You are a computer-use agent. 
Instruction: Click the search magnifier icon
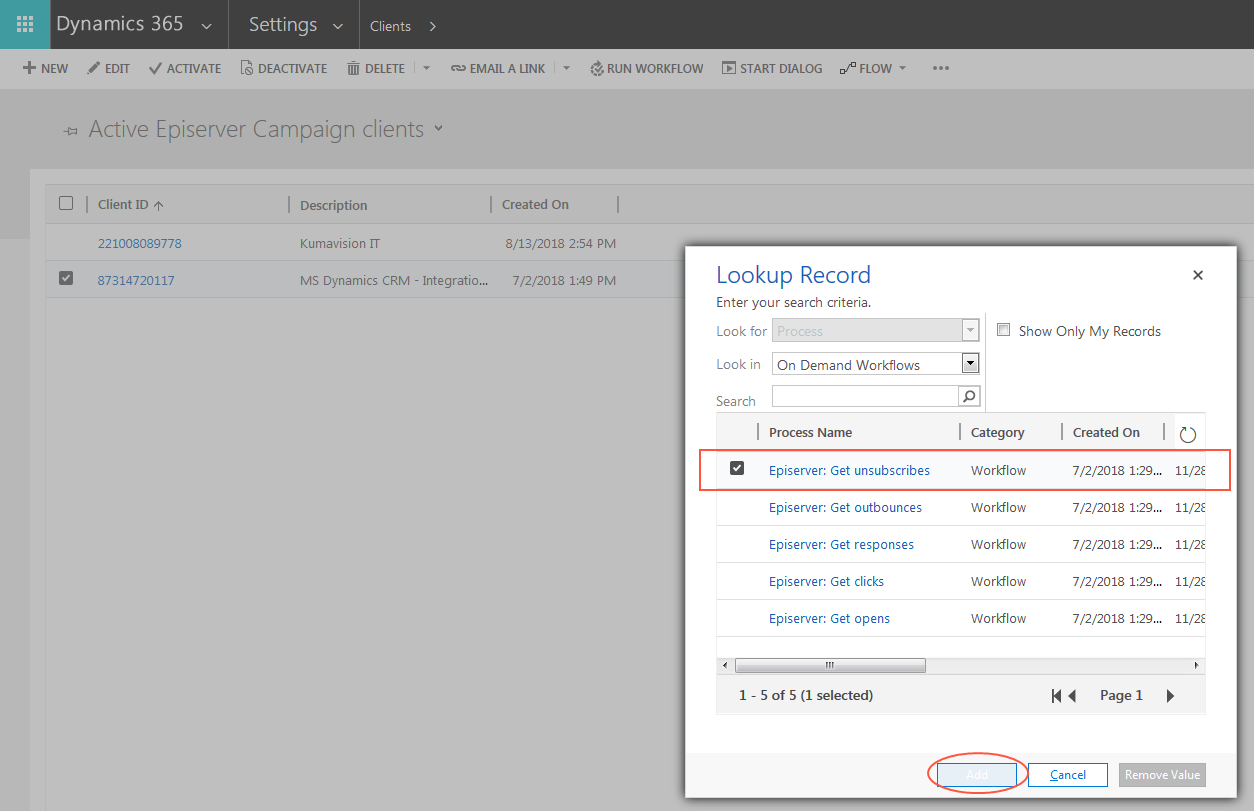(969, 396)
